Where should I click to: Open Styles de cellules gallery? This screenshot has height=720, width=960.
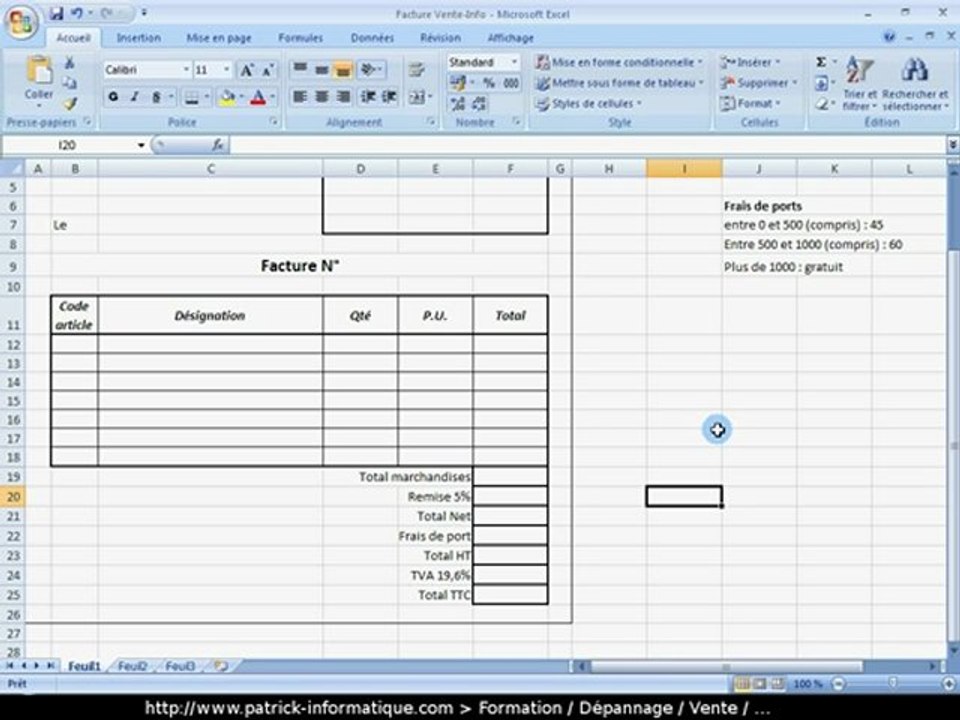tap(588, 103)
